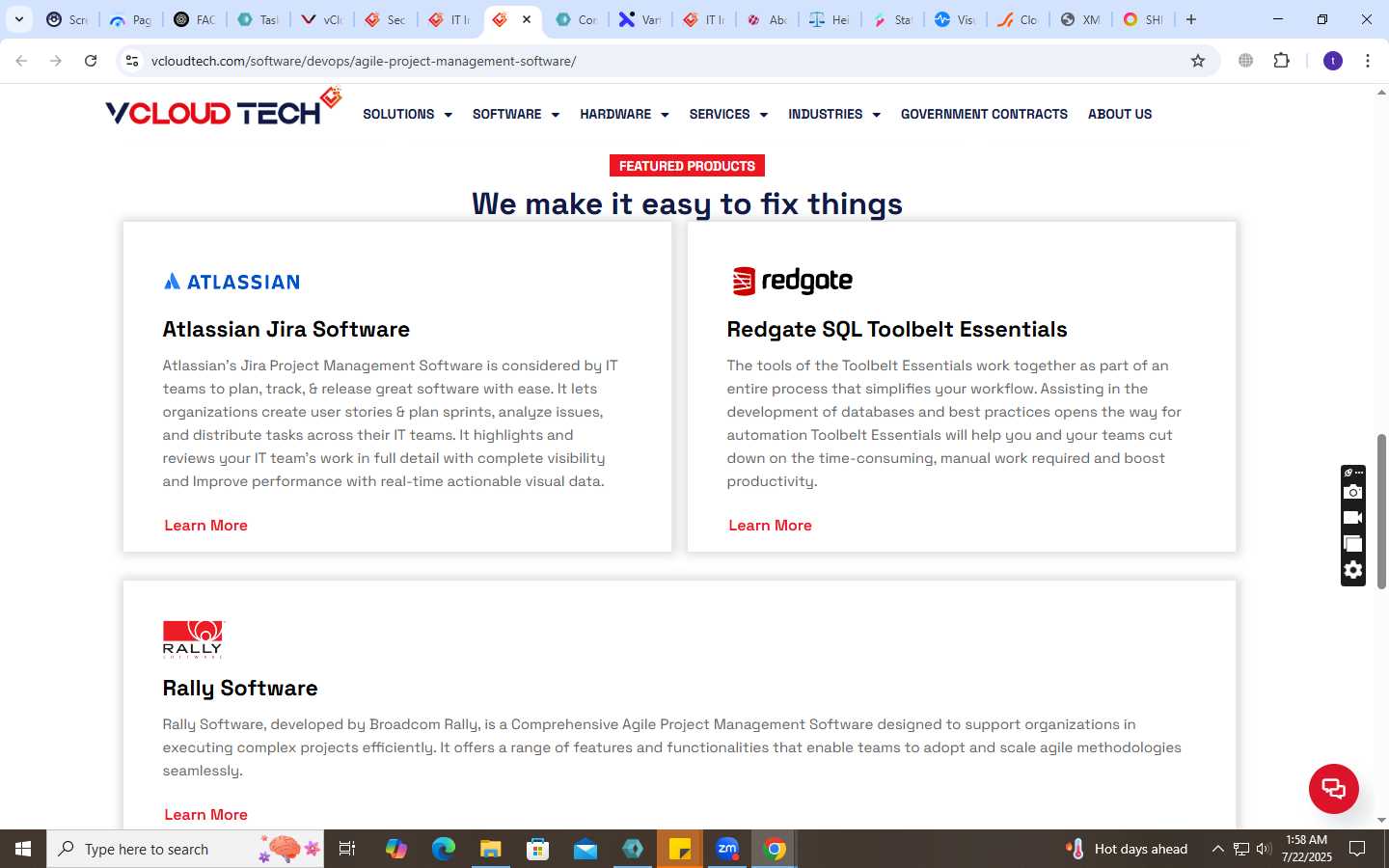
Task: Click the Redgate logo in product card
Action: pos(792,281)
